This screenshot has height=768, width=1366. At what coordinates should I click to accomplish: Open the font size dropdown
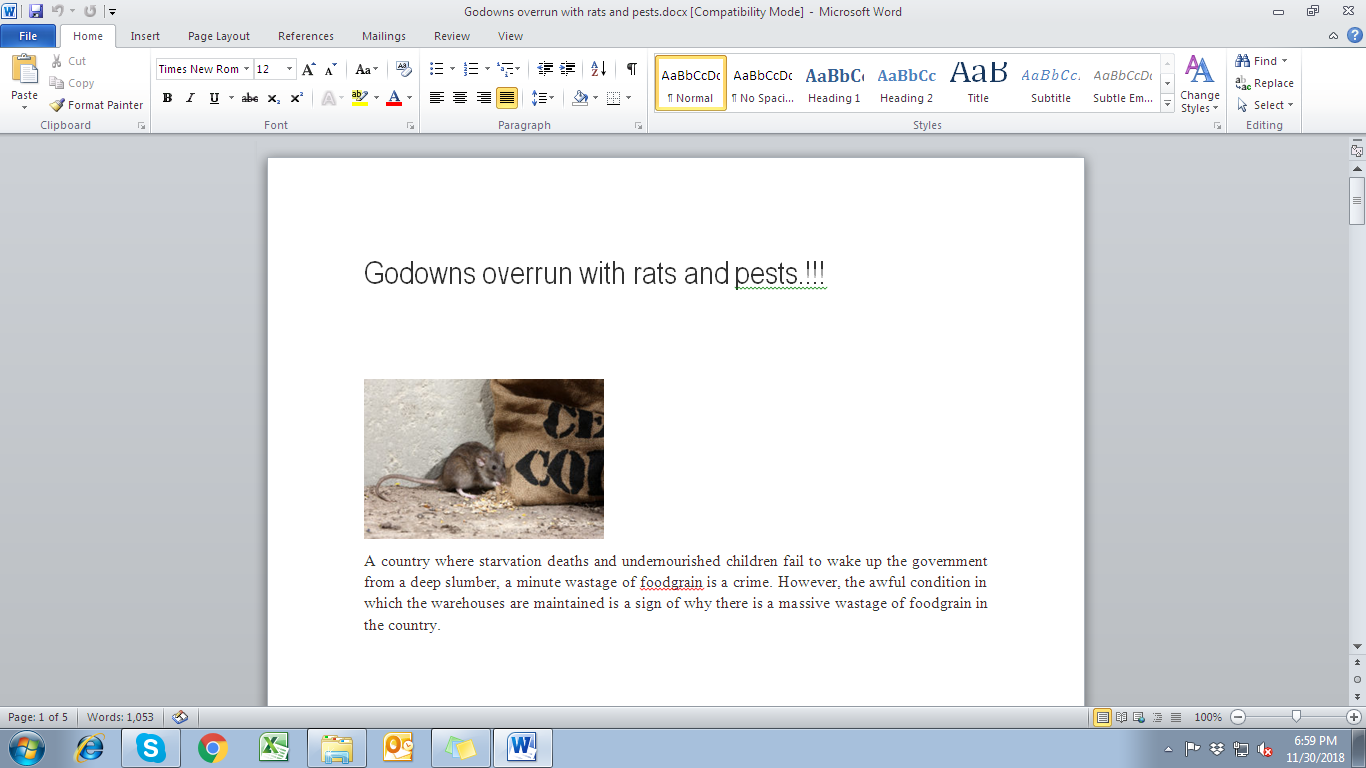click(290, 68)
